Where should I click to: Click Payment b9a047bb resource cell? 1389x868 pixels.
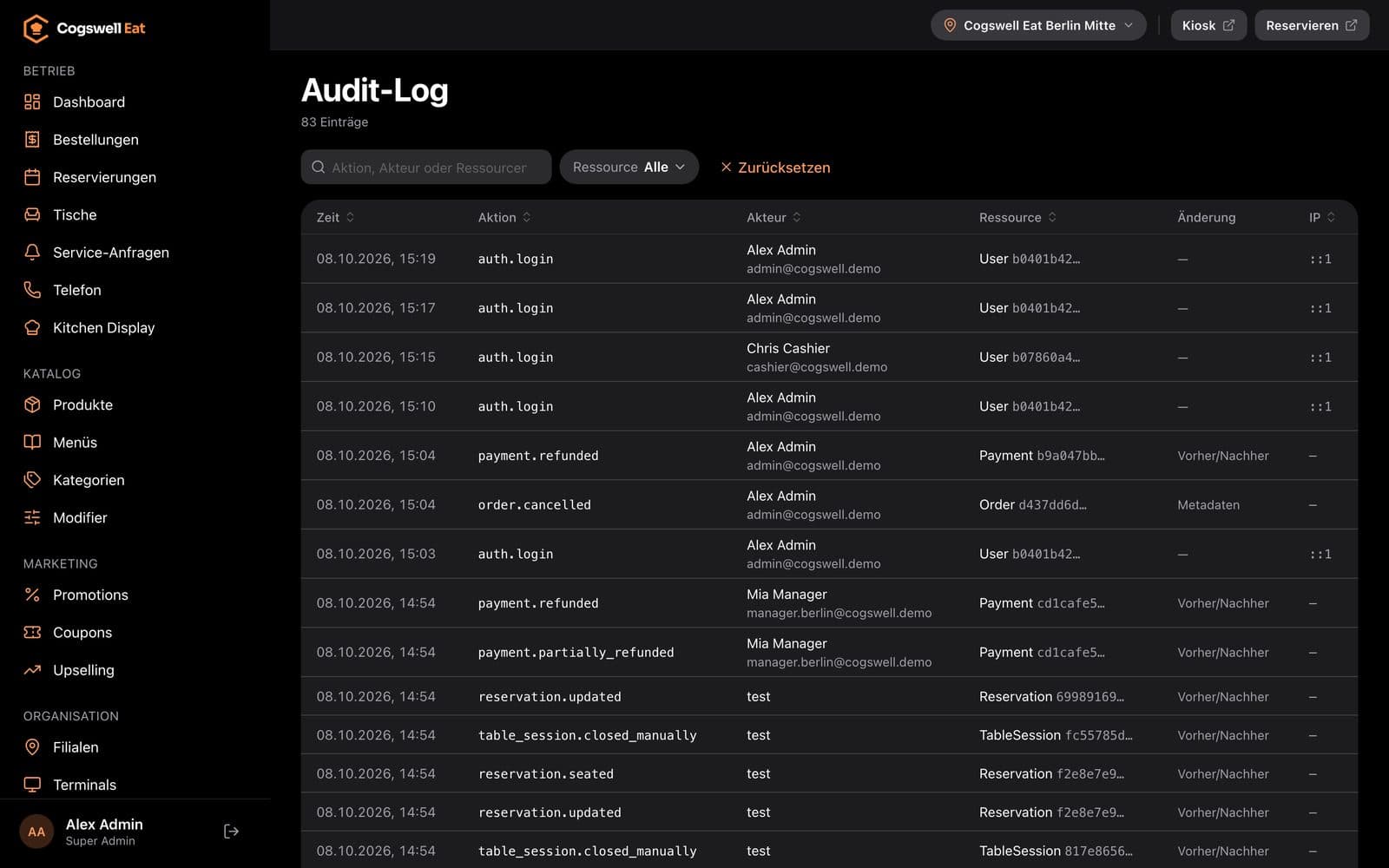[x=1042, y=455]
